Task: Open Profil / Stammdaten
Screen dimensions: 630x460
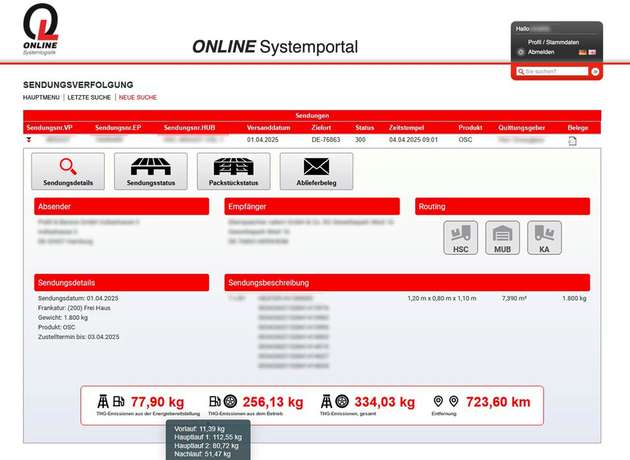Action: pos(553,42)
